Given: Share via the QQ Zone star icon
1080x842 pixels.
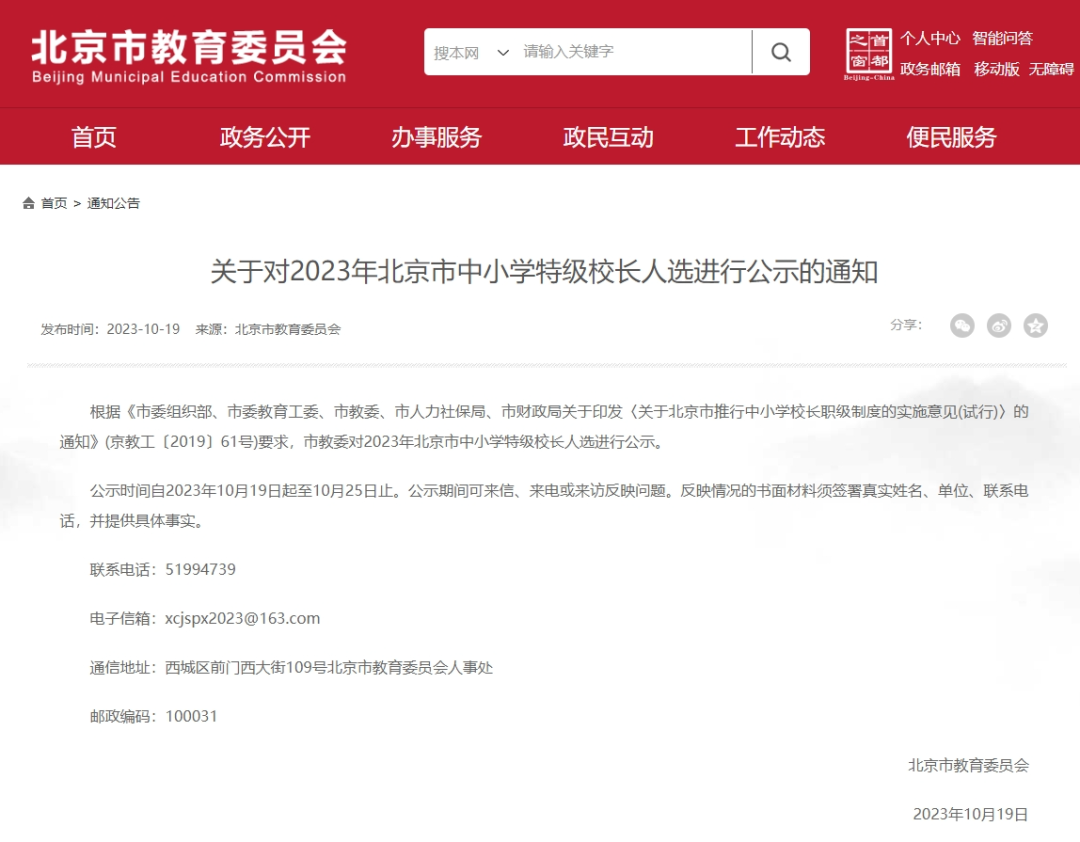Looking at the screenshot, I should (1035, 325).
